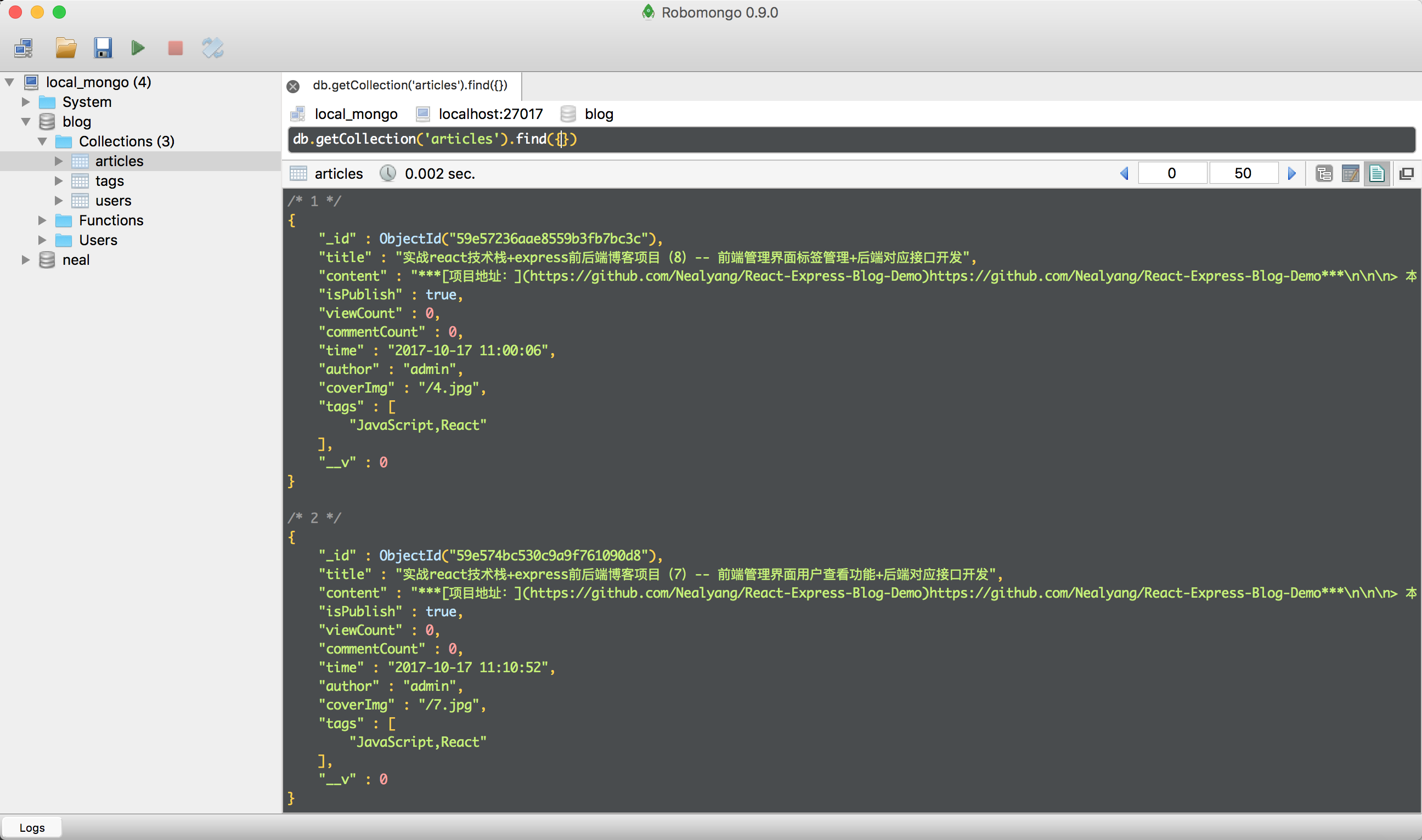The image size is (1422, 840).
Task: Click the time value 2017-10-17 11:10:52
Action: coord(468,668)
